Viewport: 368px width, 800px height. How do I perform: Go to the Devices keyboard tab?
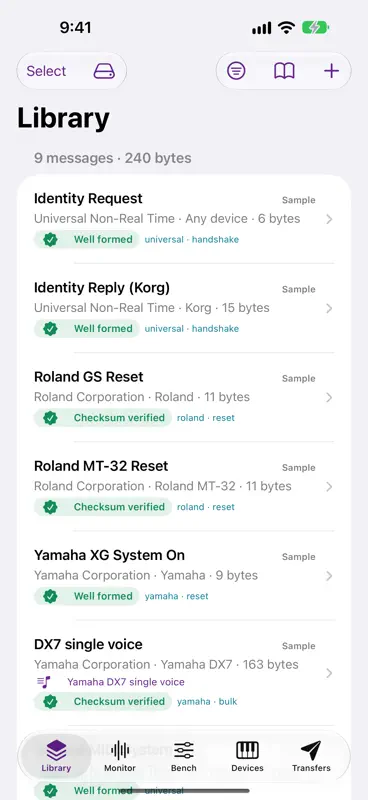point(248,756)
